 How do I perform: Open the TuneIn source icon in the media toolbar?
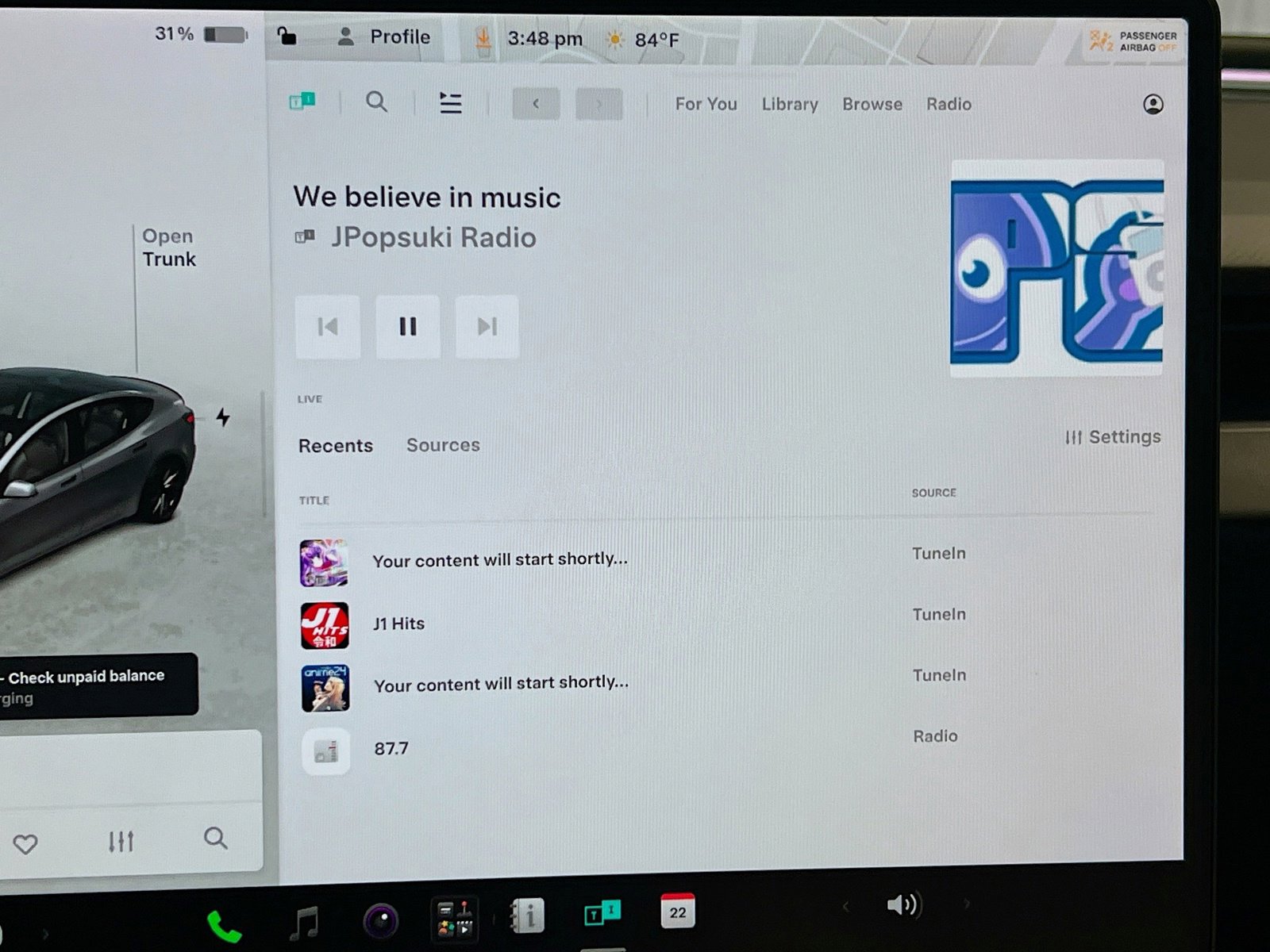(x=302, y=102)
